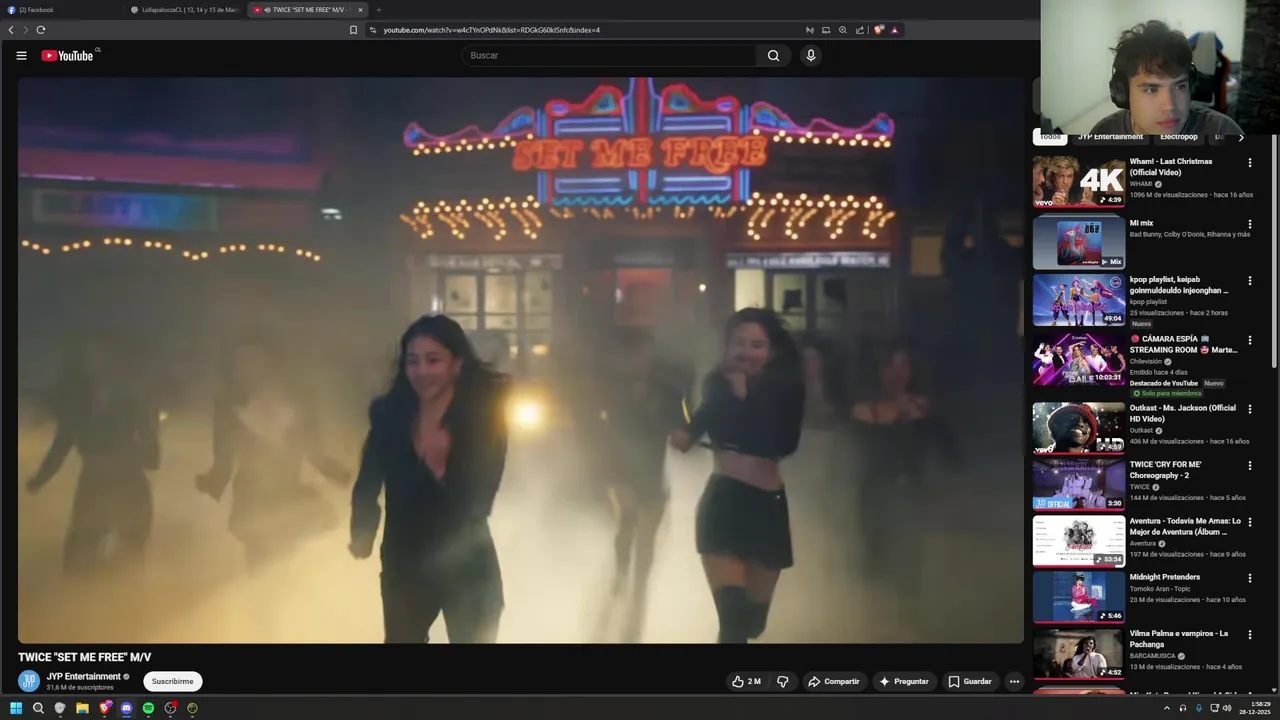Open Wham! Last Christmas thumbnail
Viewport: 1280px width, 720px height.
tap(1079, 181)
